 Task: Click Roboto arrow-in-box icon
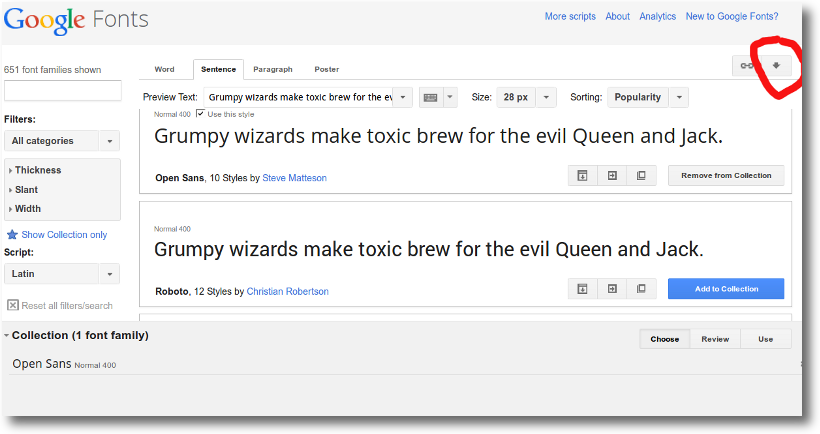tap(612, 289)
